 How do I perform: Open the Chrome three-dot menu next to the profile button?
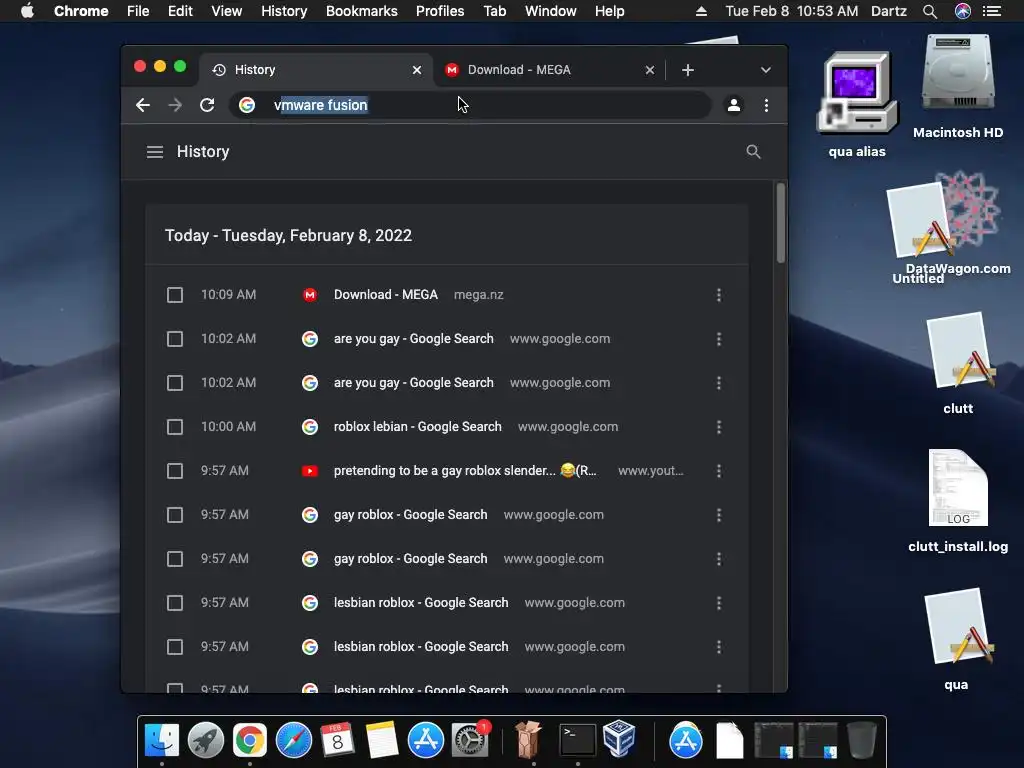(x=766, y=105)
